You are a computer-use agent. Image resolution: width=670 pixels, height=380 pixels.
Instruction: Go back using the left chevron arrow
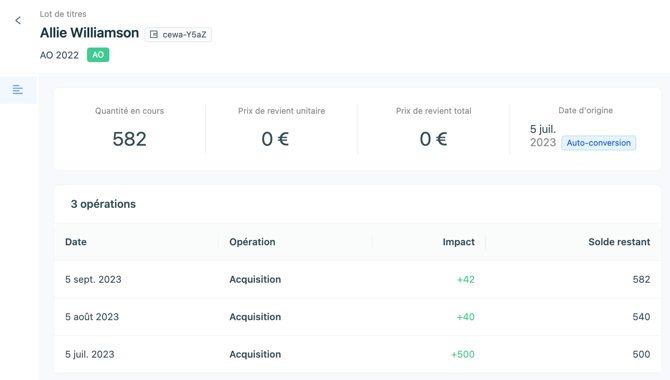pyautogui.click(x=18, y=20)
